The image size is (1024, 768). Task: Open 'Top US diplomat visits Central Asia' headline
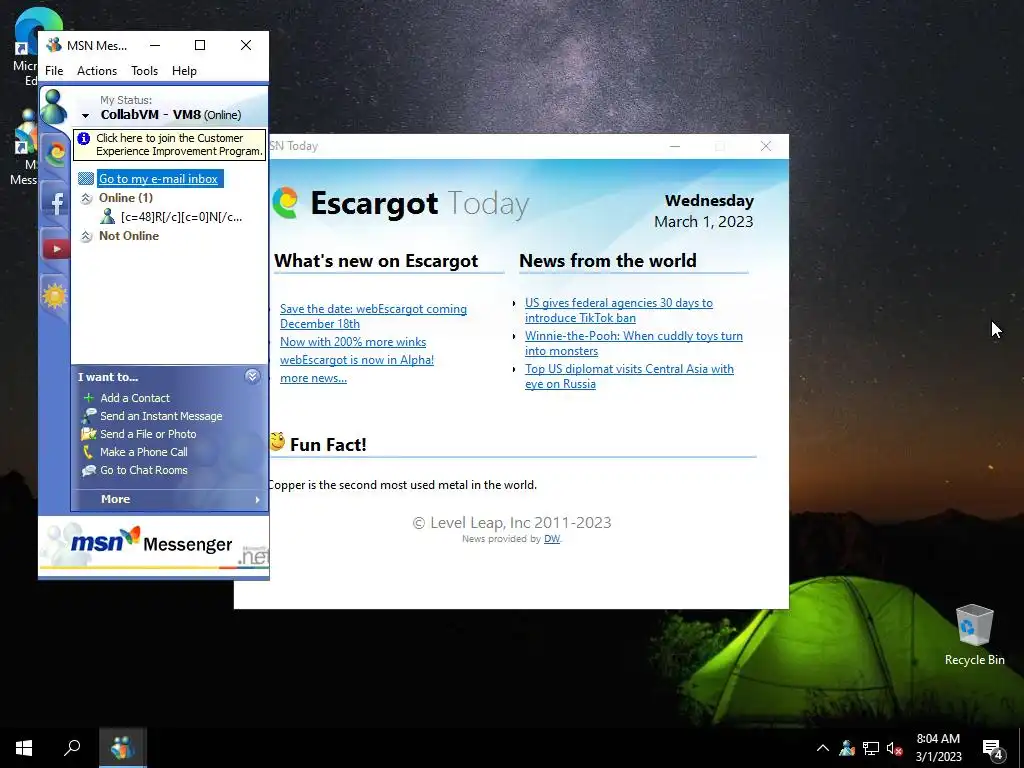click(x=629, y=376)
